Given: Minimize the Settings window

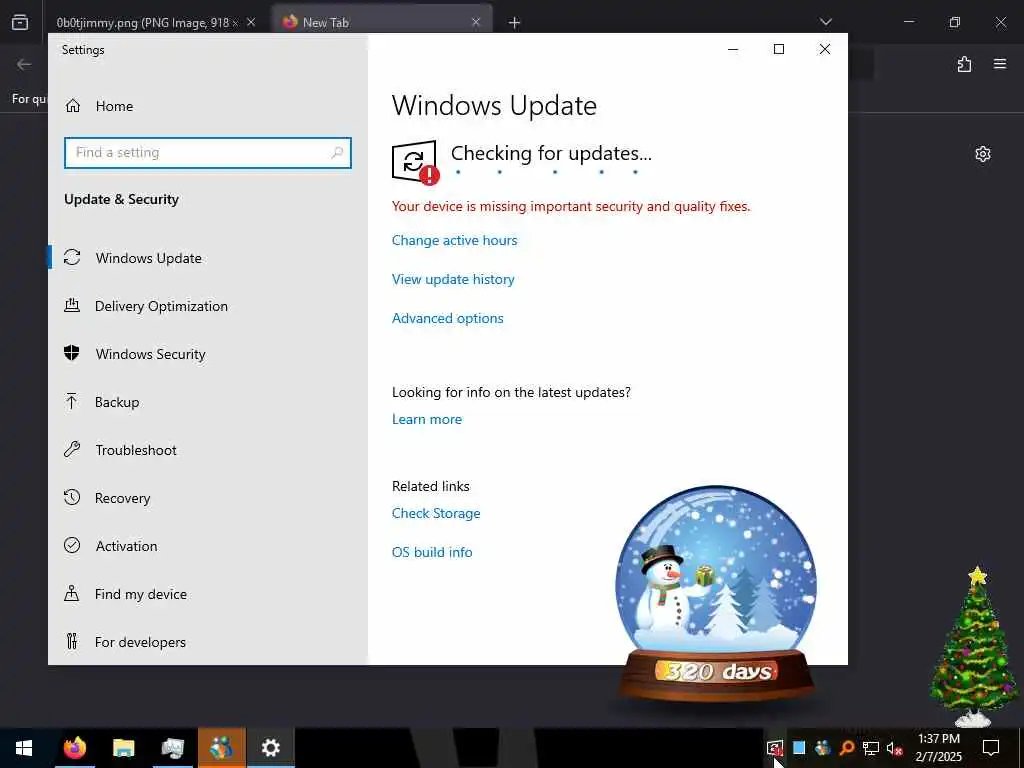Looking at the screenshot, I should pos(733,49).
